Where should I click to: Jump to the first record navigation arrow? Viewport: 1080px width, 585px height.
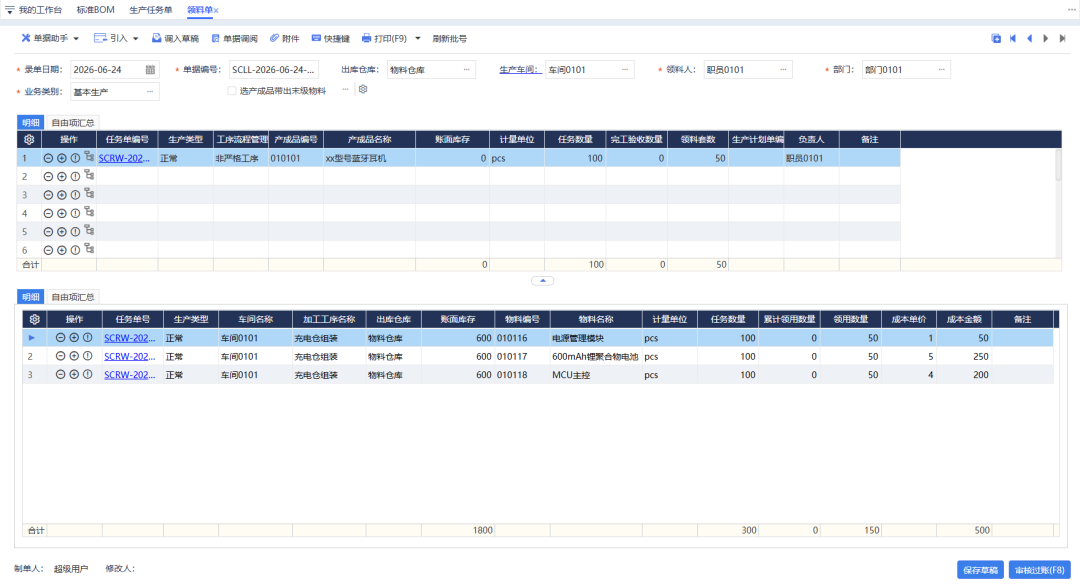click(x=1012, y=39)
